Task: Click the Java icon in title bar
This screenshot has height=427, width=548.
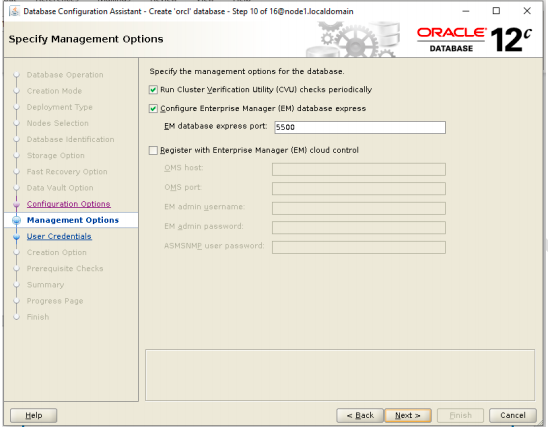Action: tap(15, 12)
